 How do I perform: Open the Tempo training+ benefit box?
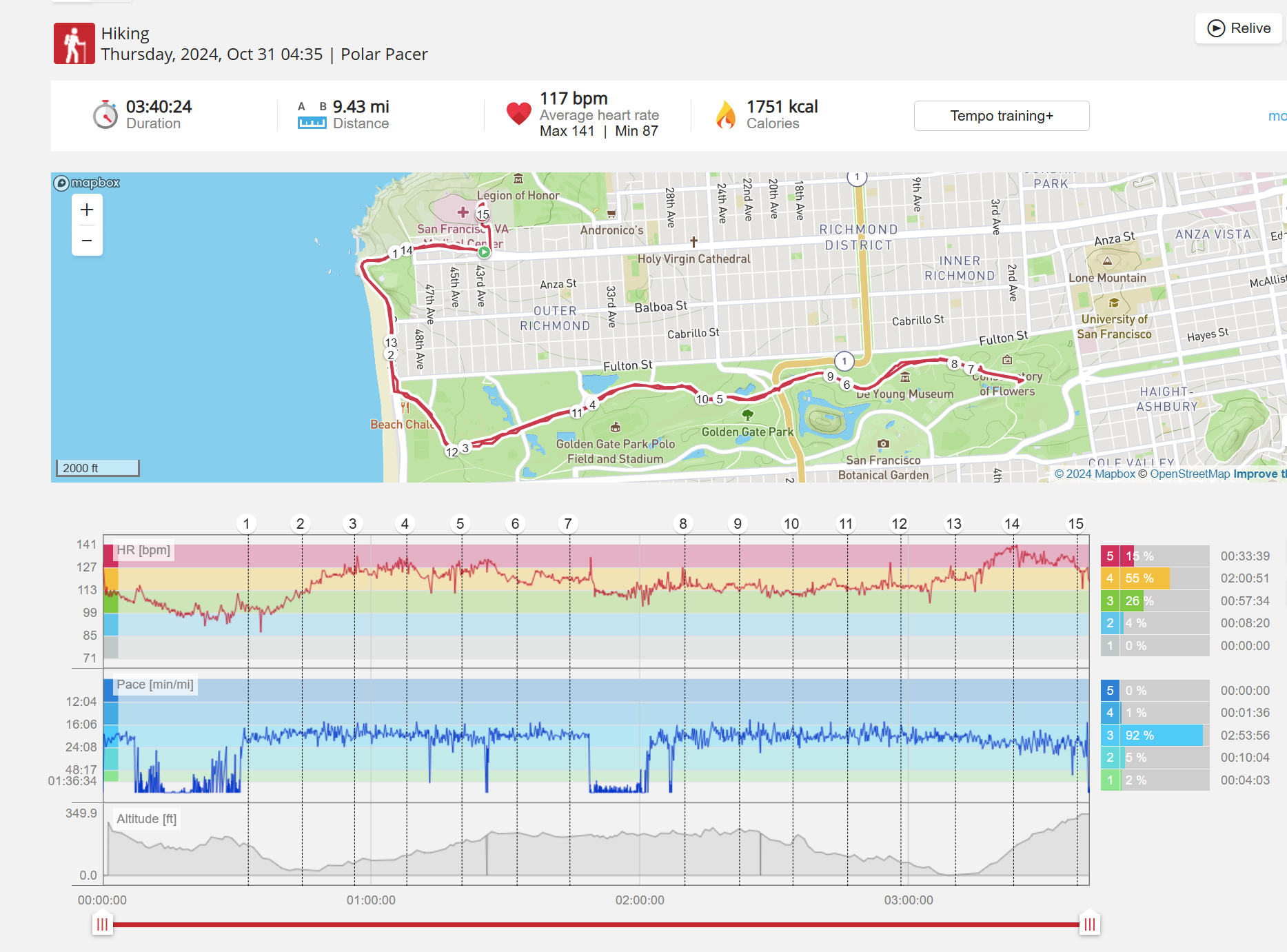[x=1001, y=116]
